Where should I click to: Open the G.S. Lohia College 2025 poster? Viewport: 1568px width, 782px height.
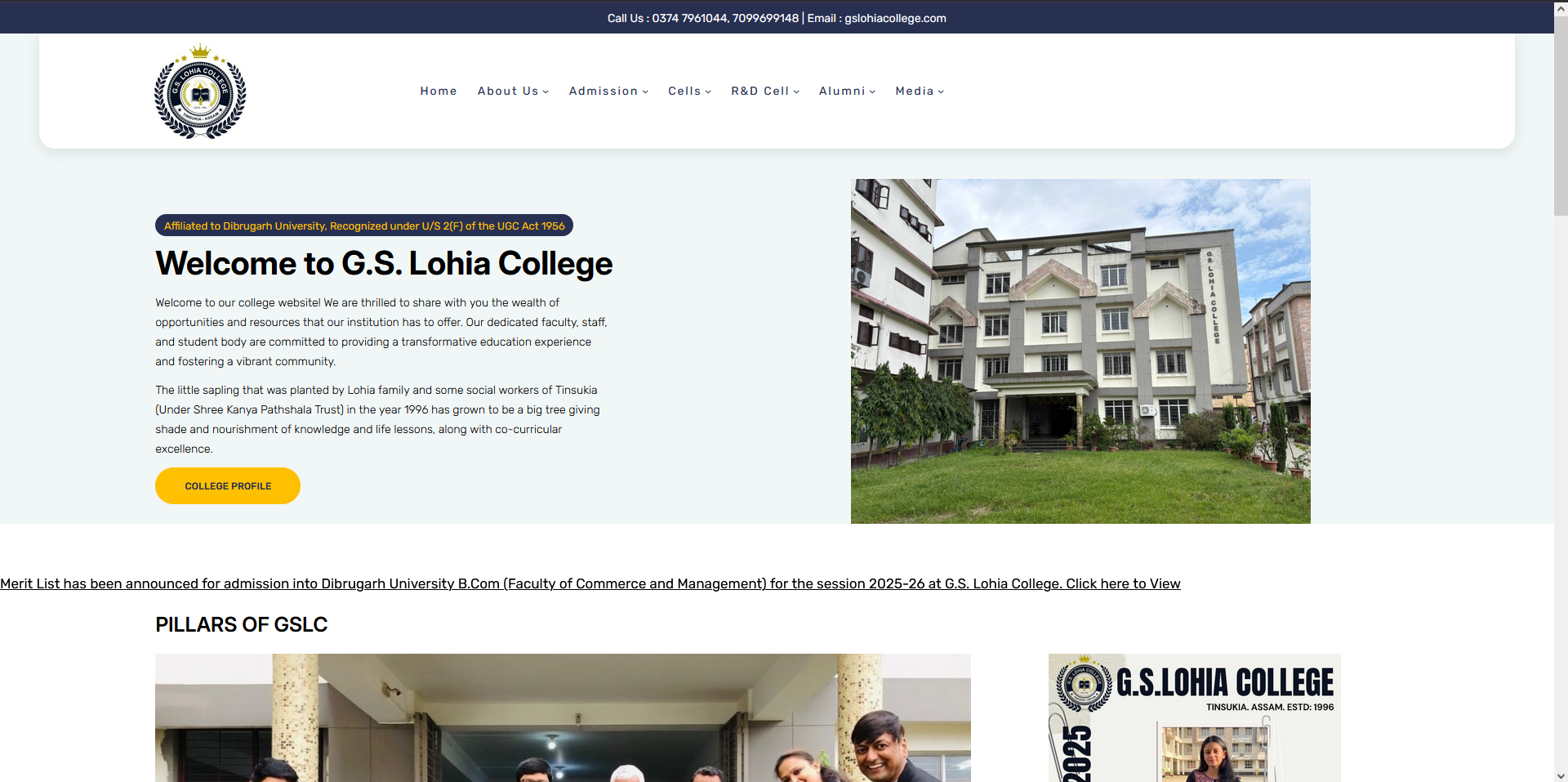pyautogui.click(x=1195, y=717)
